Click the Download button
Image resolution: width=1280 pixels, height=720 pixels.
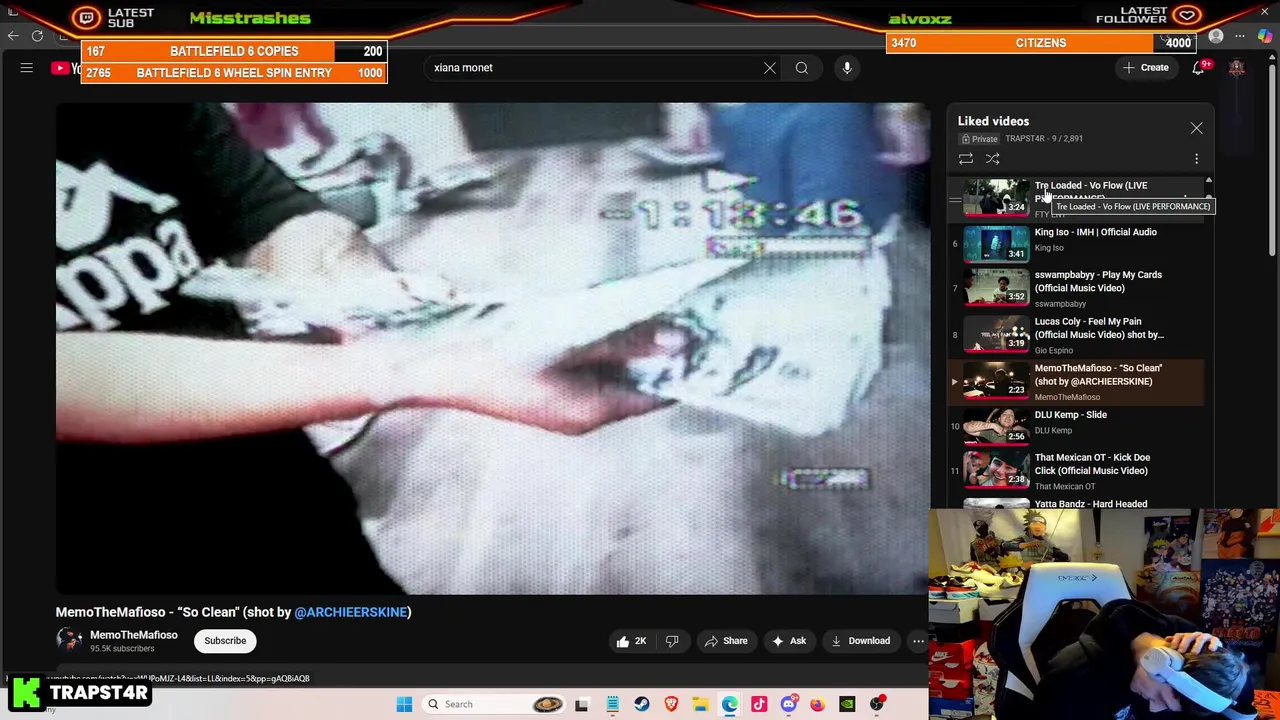pos(859,641)
